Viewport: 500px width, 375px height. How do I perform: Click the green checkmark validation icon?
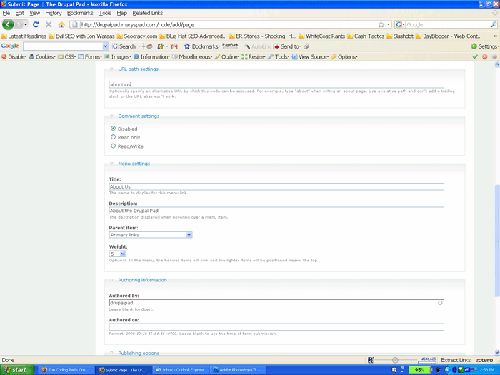475,57
